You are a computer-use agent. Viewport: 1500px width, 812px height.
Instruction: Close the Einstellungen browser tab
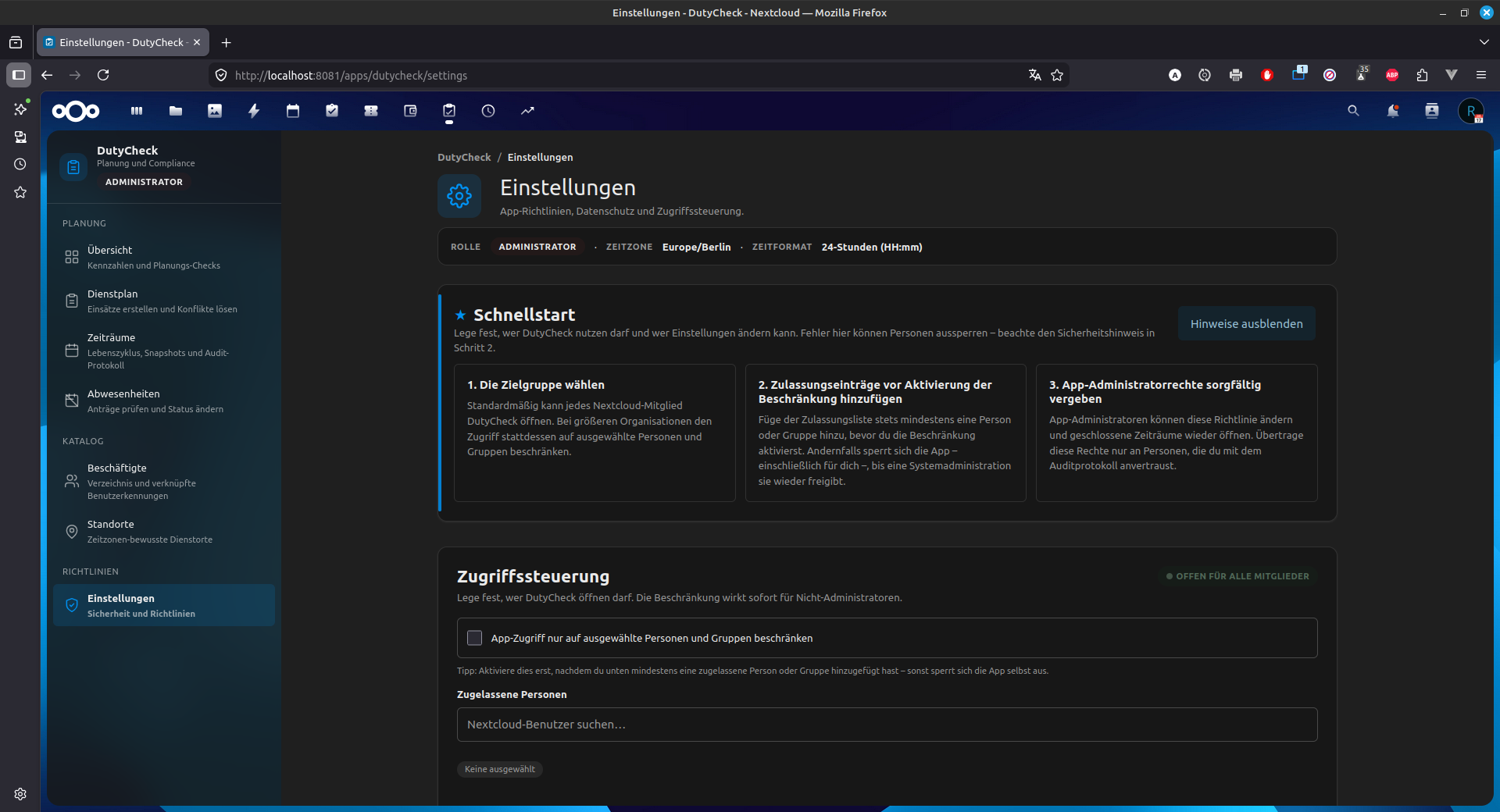[x=197, y=42]
